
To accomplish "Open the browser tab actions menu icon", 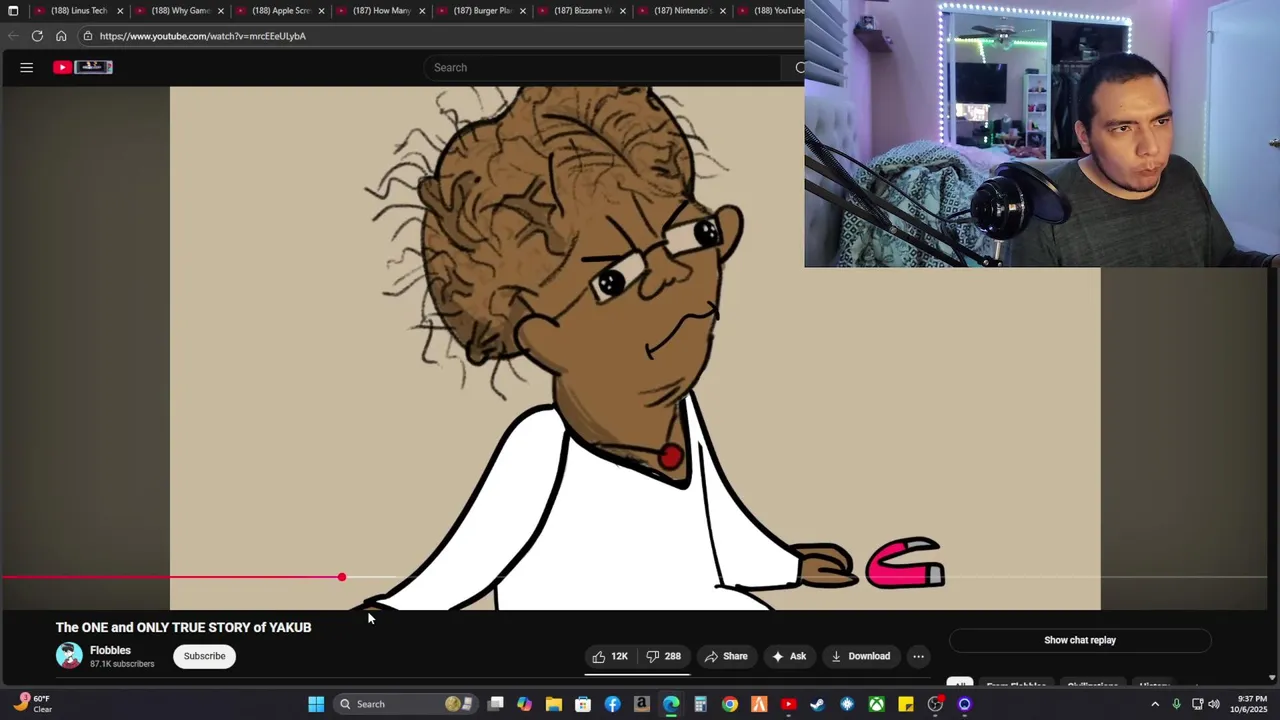I will point(13,11).
